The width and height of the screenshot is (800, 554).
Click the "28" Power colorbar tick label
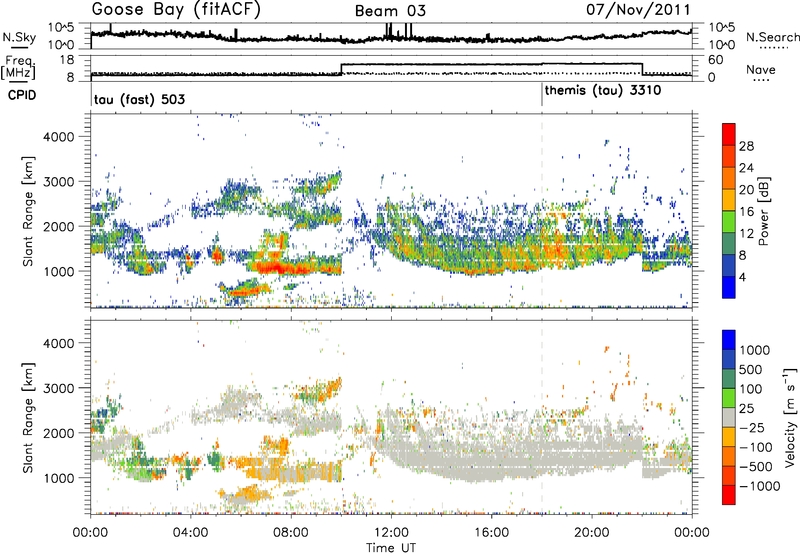point(746,146)
